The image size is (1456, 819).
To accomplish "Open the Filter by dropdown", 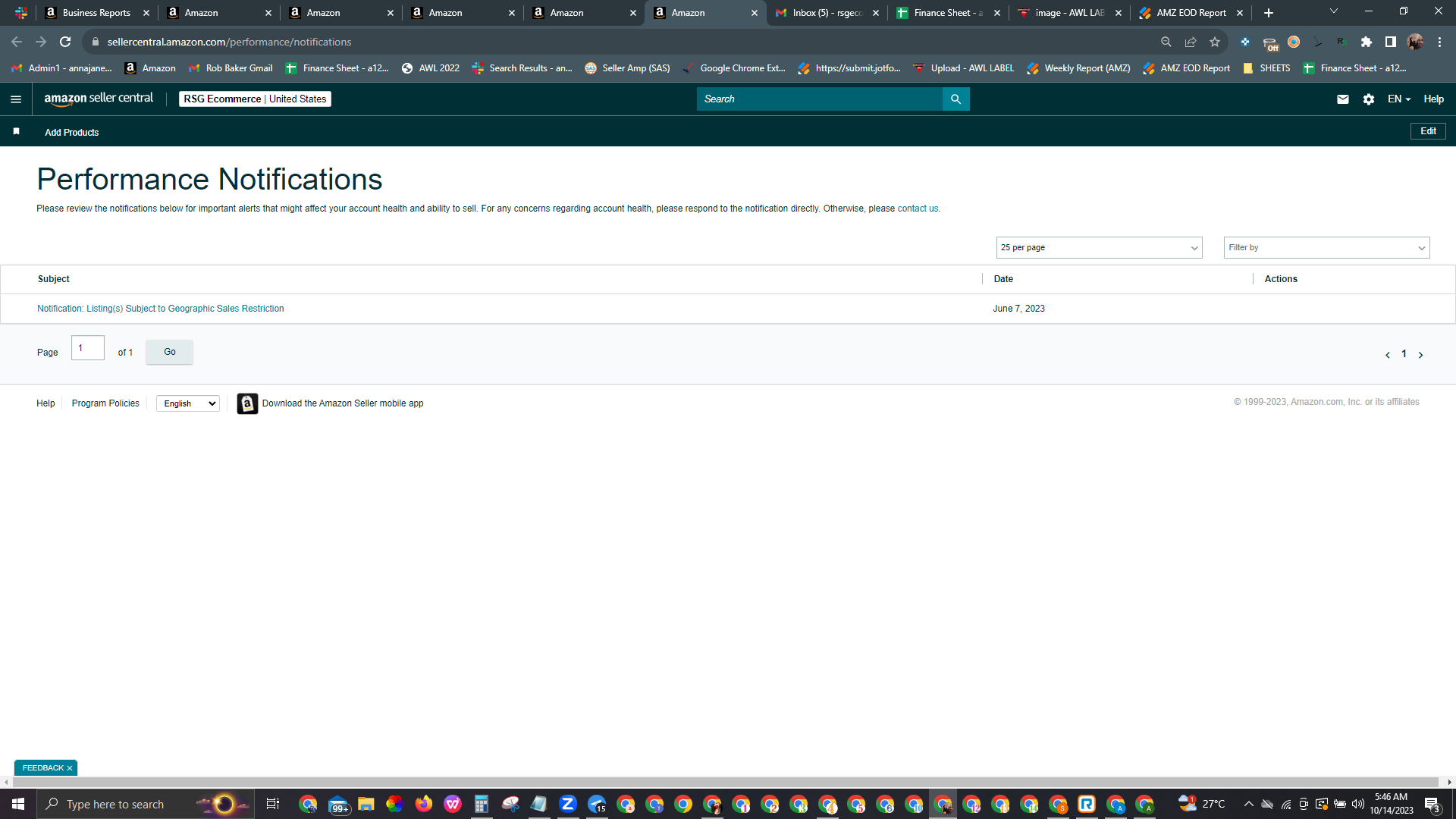I will [1326, 247].
